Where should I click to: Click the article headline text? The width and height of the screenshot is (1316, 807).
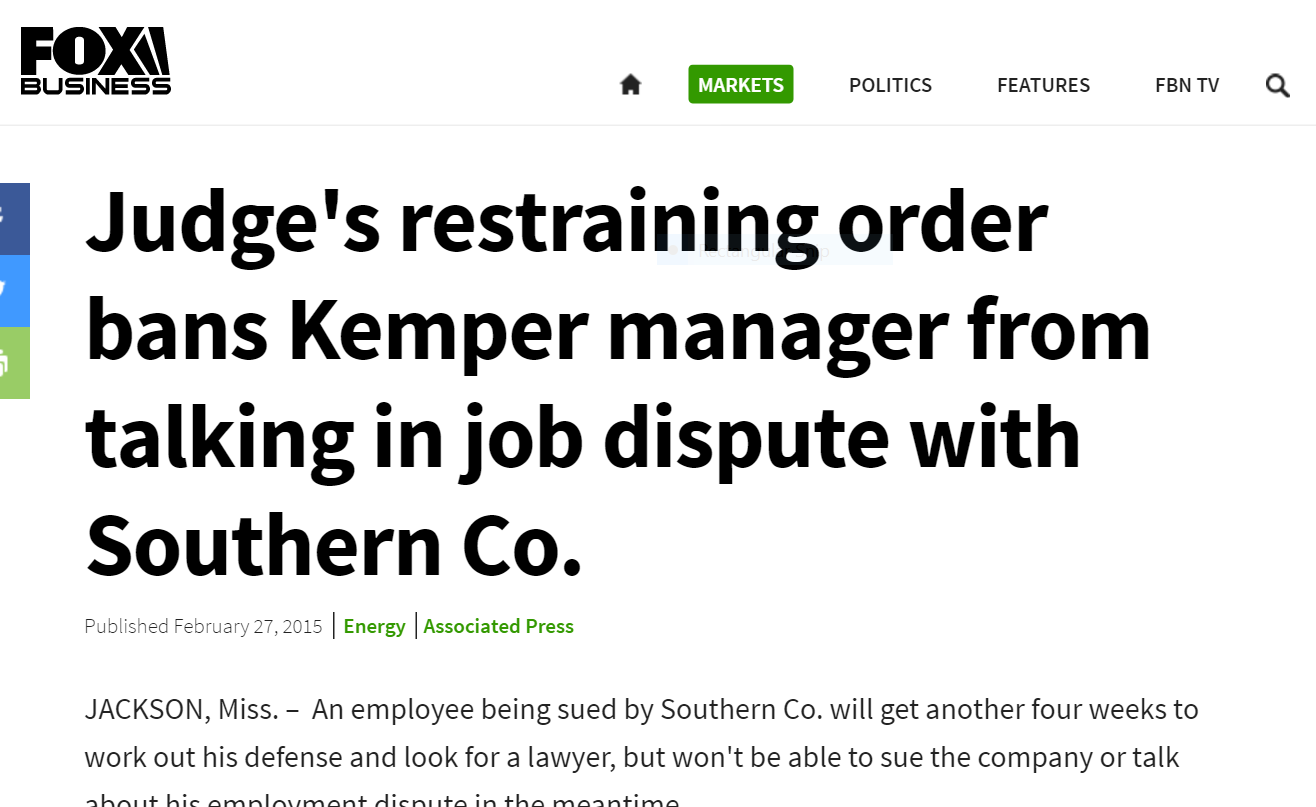[618, 383]
